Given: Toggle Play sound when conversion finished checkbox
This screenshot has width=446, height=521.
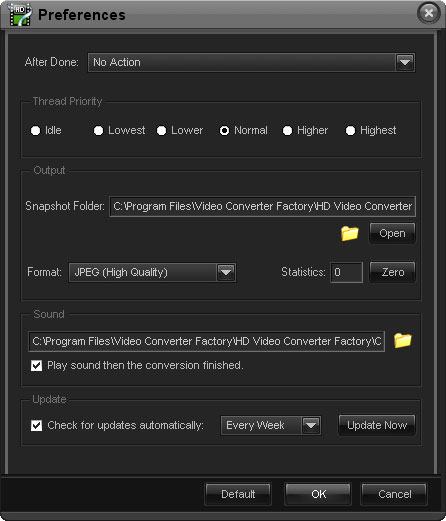Looking at the screenshot, I should (36, 365).
